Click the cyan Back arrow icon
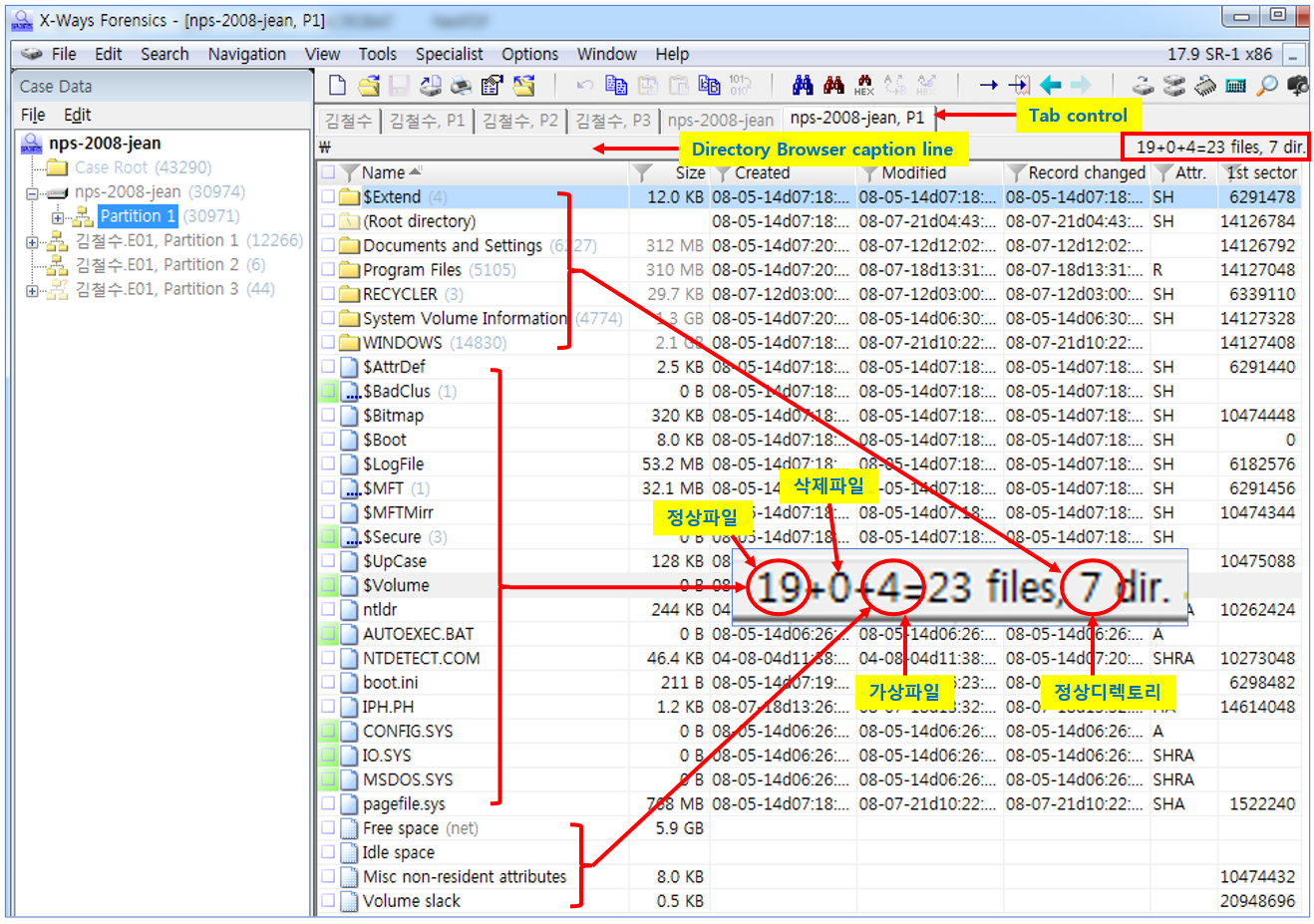This screenshot has height=924, width=1314. point(1050,86)
